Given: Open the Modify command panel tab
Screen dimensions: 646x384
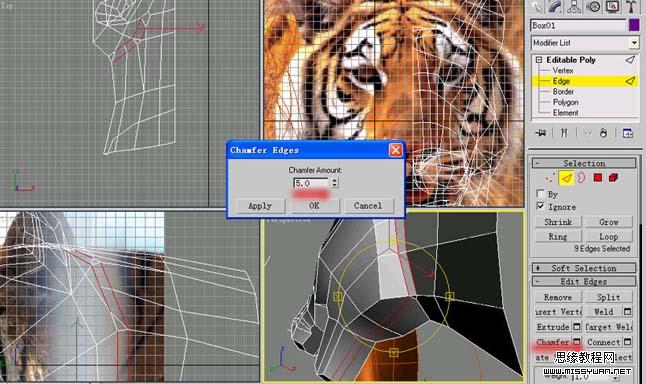Looking at the screenshot, I should pyautogui.click(x=556, y=6).
